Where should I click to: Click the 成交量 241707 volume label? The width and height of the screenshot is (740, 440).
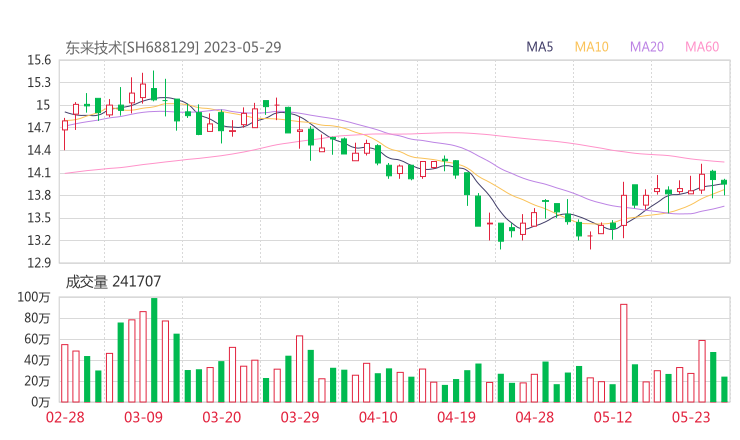pos(113,282)
